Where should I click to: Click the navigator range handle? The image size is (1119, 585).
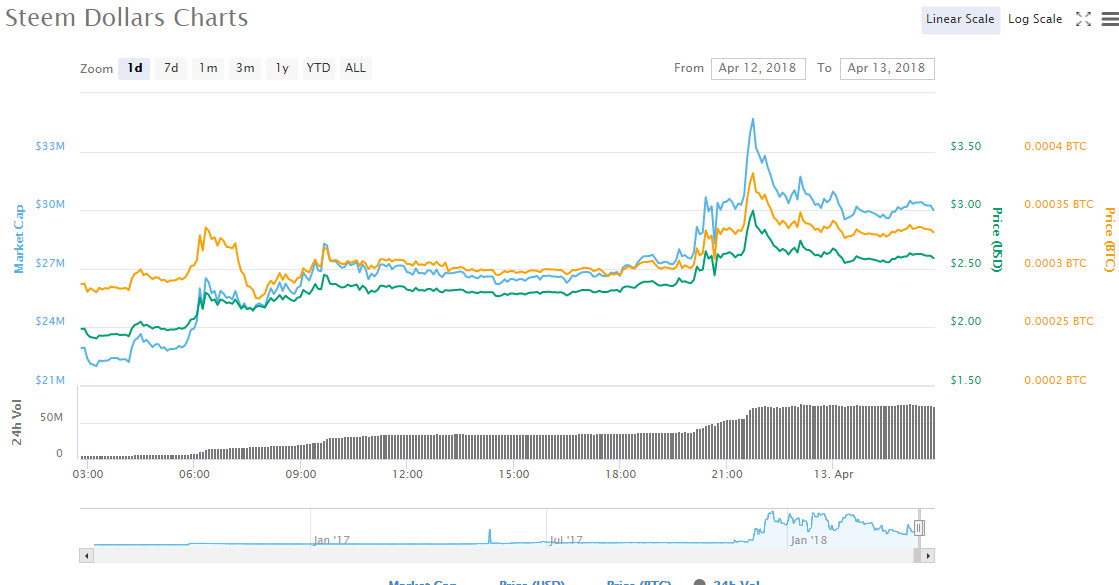919,528
